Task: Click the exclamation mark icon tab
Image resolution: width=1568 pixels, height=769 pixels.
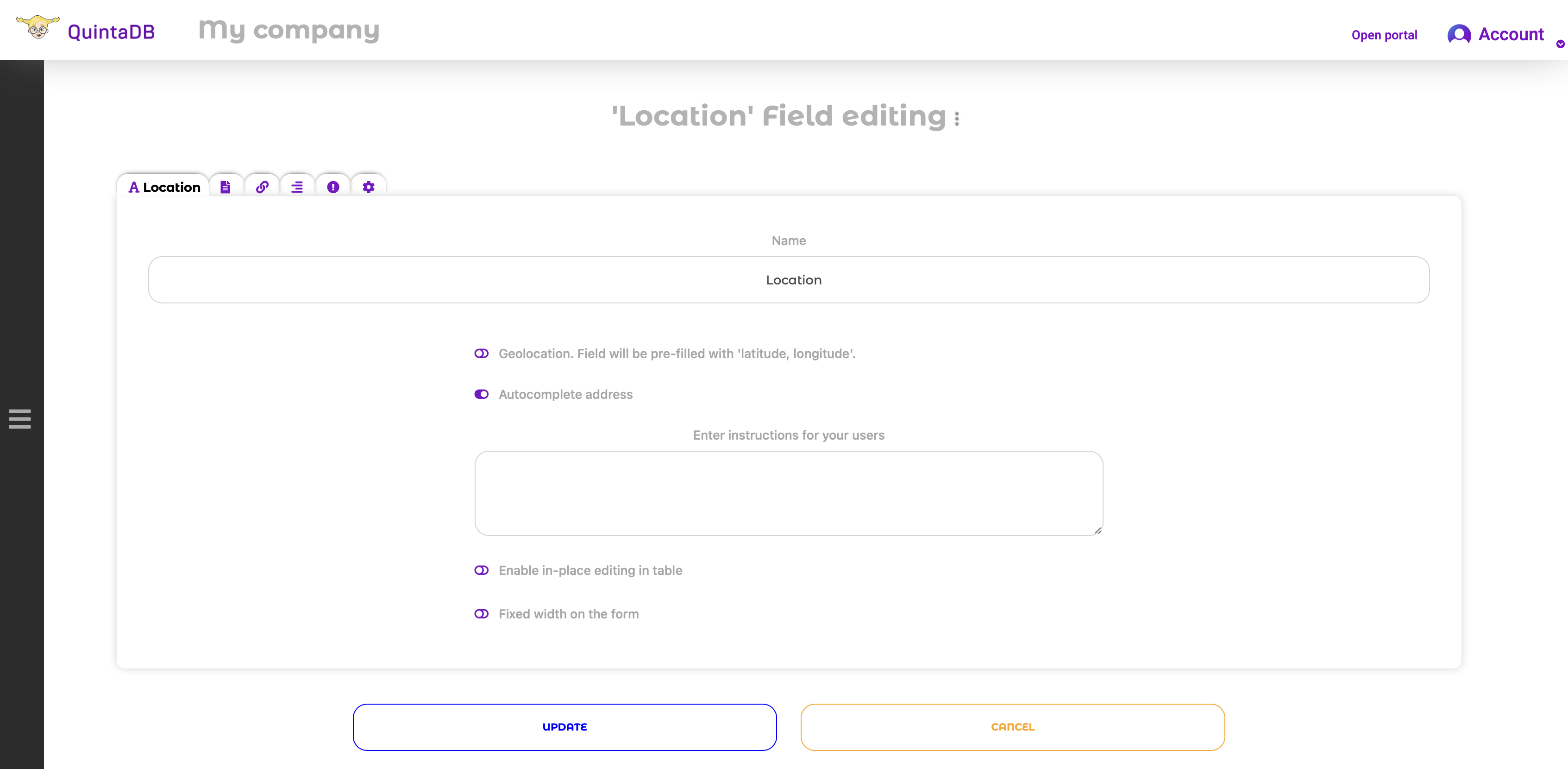Action: [333, 187]
